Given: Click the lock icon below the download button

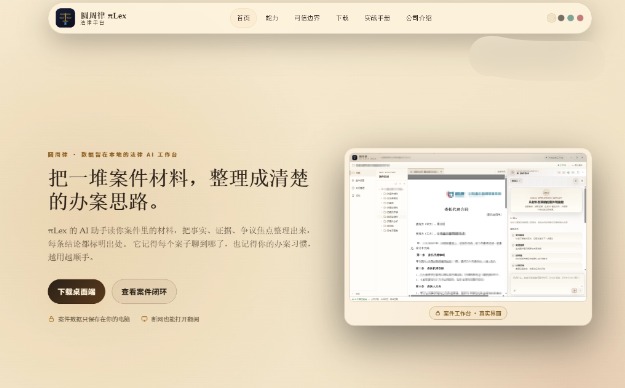Looking at the screenshot, I should [51, 319].
